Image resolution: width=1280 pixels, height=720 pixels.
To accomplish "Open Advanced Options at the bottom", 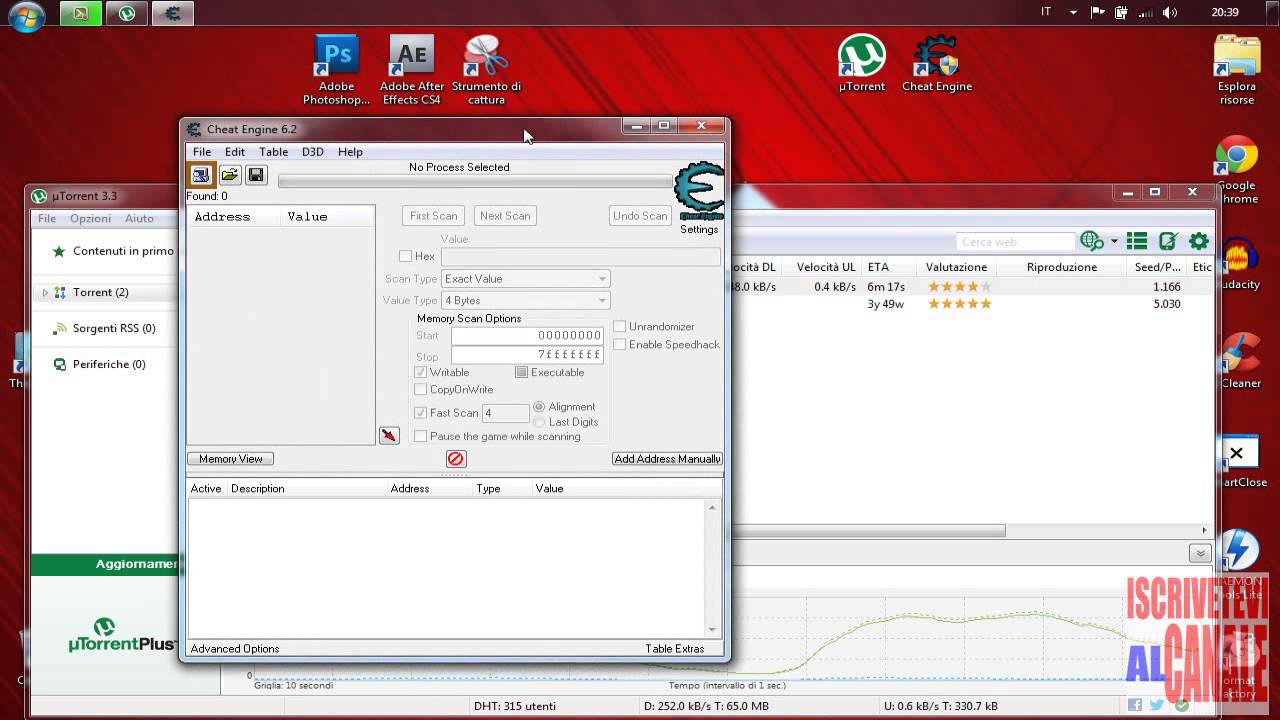I will pyautogui.click(x=235, y=649).
